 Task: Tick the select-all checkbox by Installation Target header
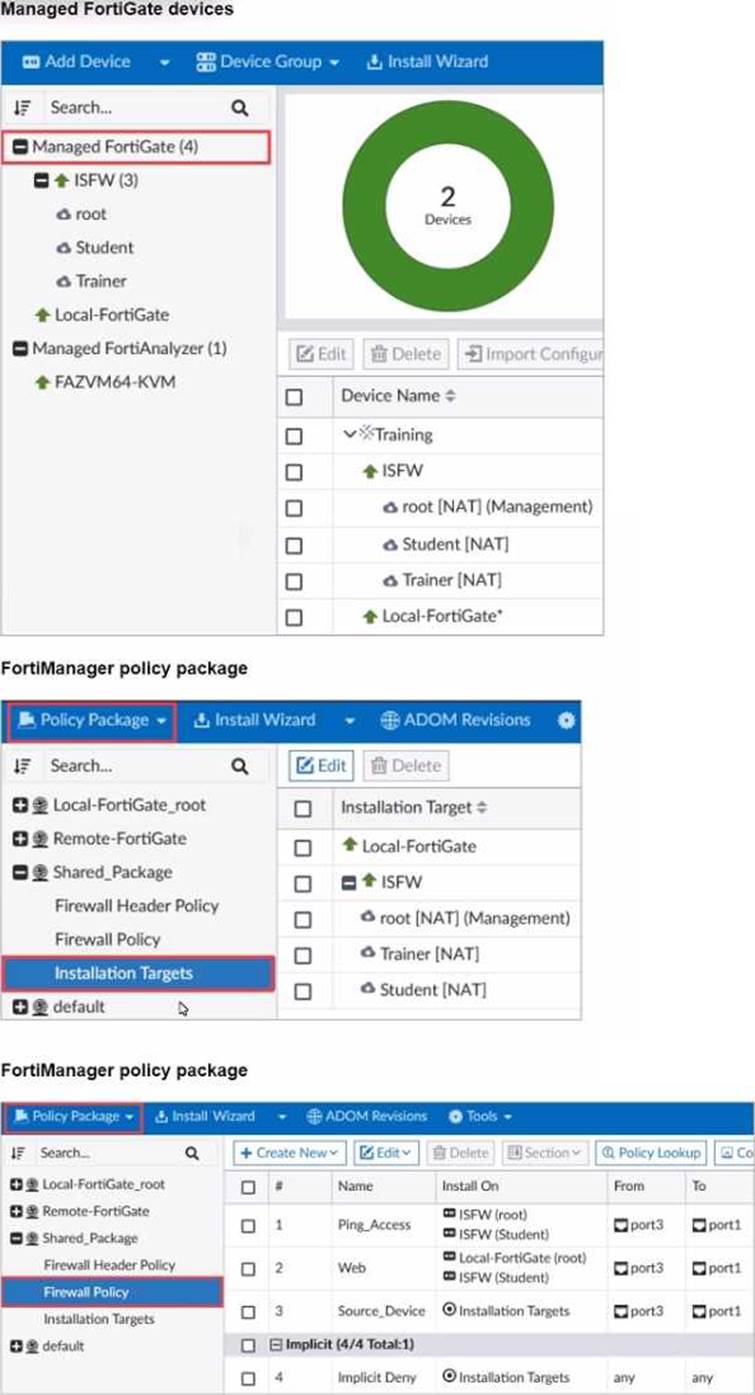(x=303, y=809)
